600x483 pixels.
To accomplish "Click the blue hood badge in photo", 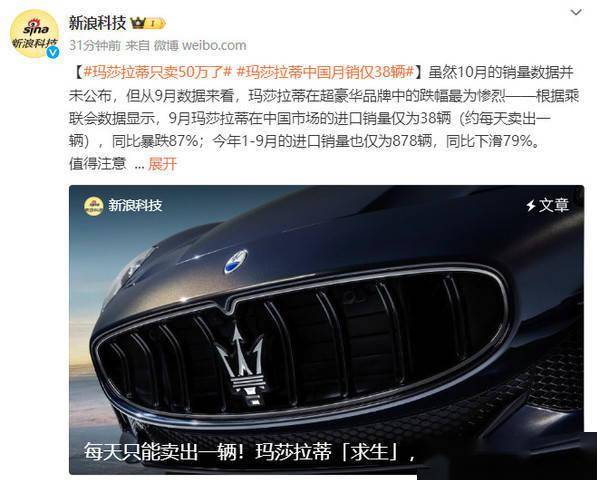I will pos(235,262).
